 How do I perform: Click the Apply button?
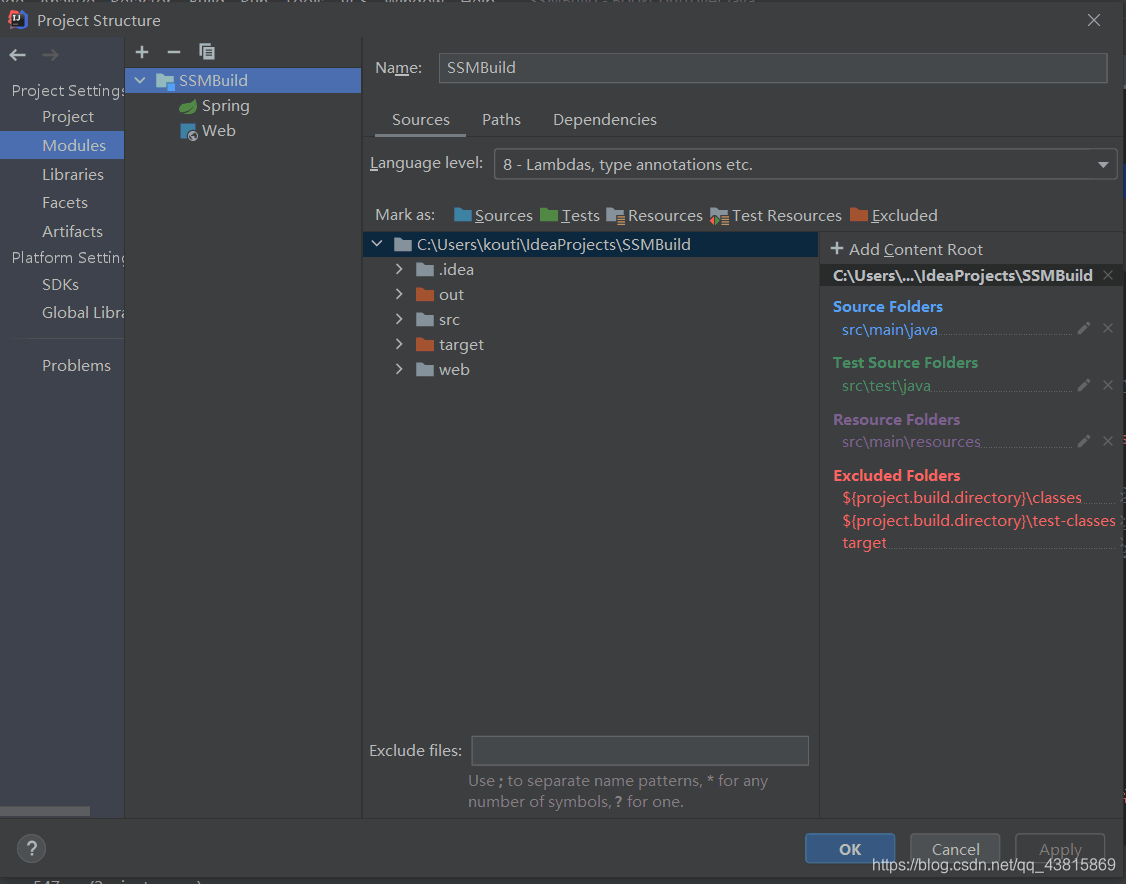pos(1060,849)
